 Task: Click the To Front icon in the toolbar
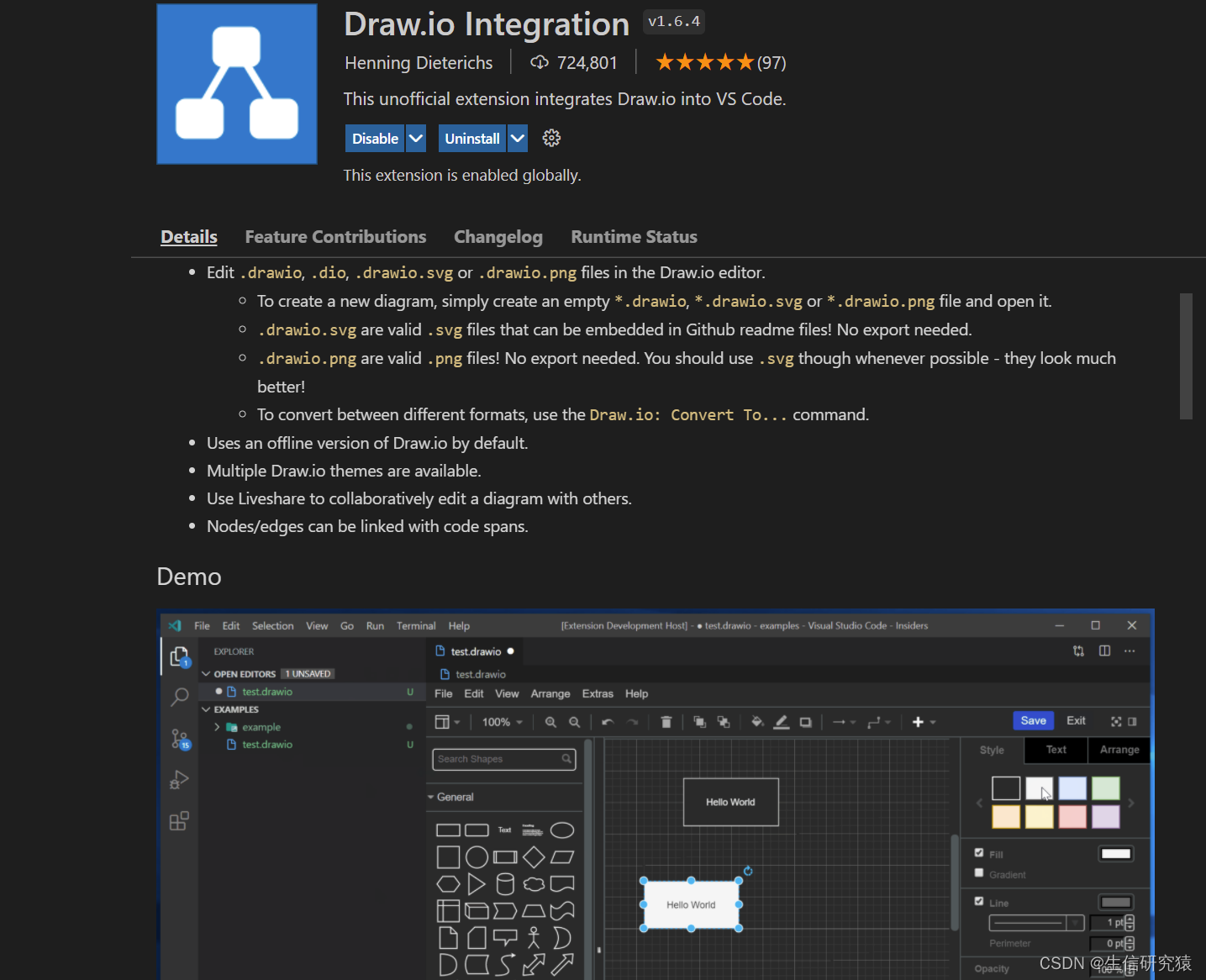pos(701,721)
